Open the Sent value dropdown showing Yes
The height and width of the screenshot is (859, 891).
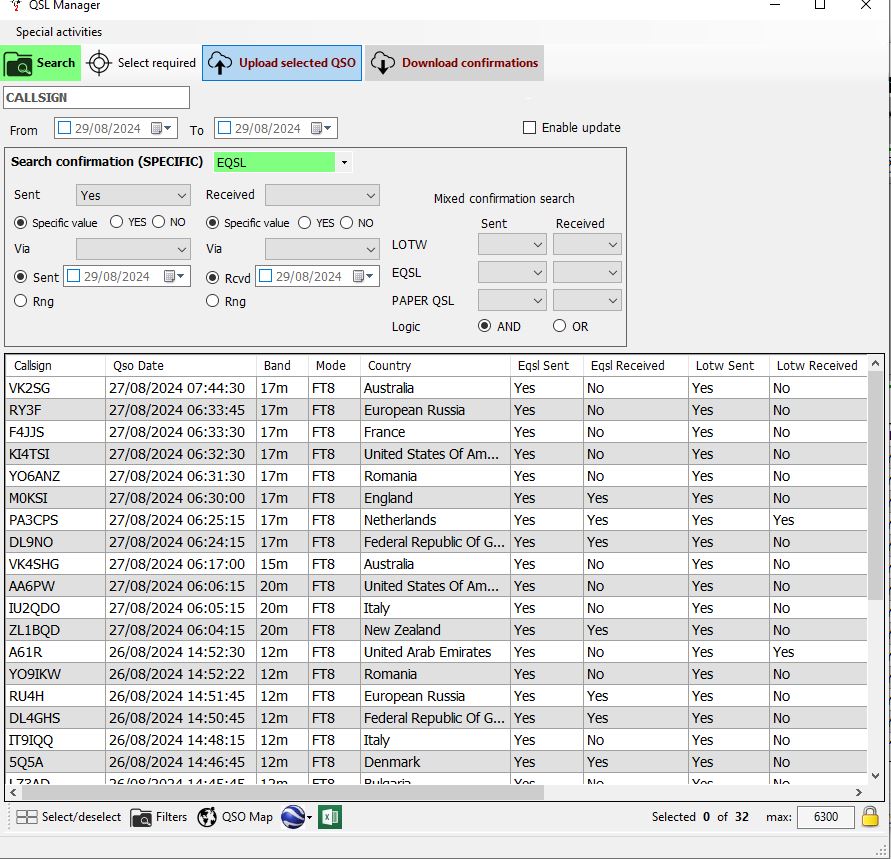[133, 195]
